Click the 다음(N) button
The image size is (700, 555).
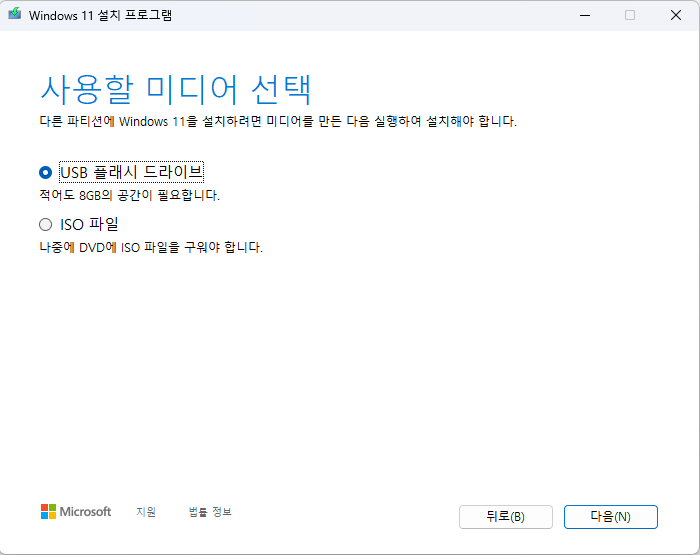click(x=610, y=517)
